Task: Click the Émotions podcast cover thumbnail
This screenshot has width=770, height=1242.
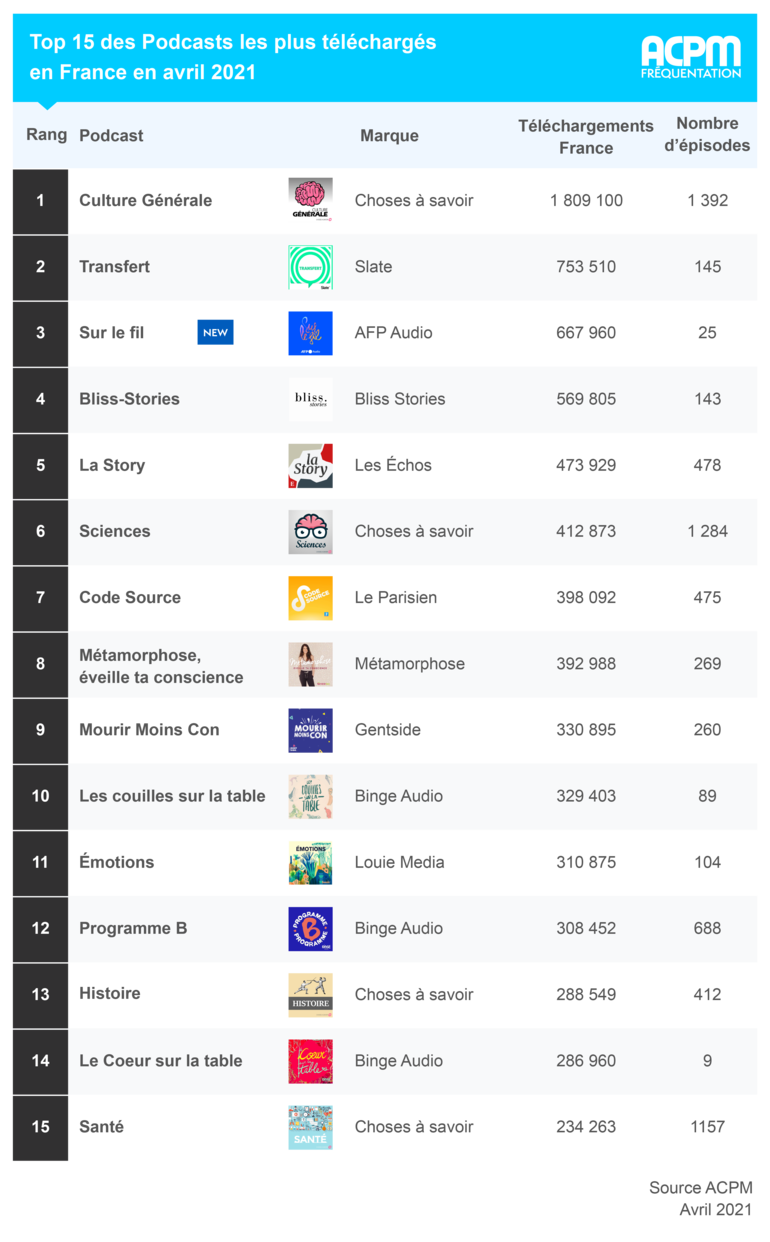Action: pyautogui.click(x=310, y=862)
